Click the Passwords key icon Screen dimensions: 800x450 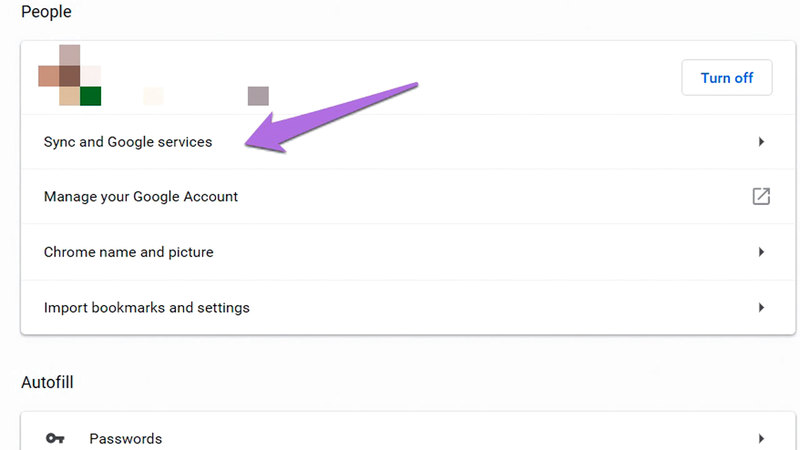click(55, 438)
